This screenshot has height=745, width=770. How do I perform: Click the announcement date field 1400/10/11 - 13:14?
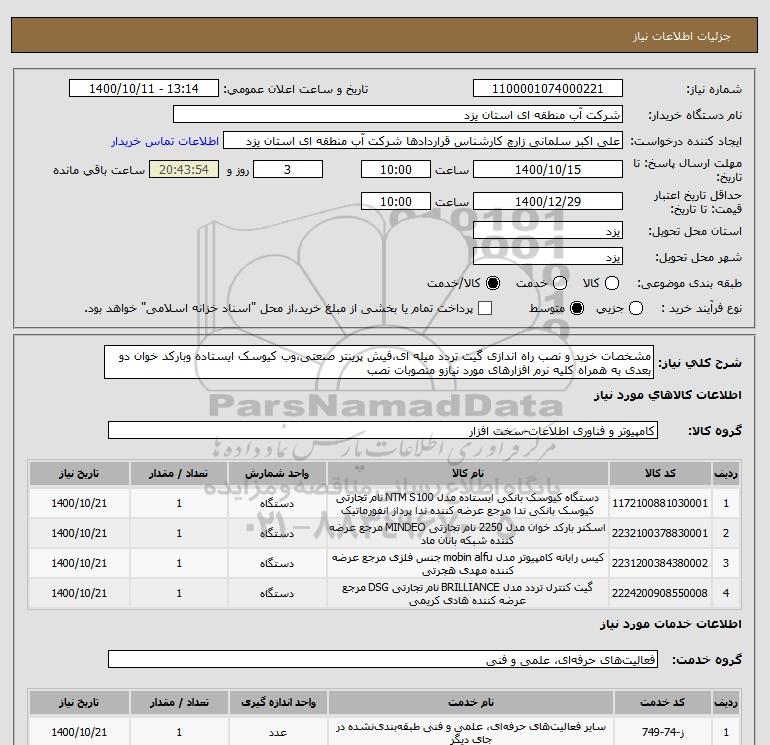pyautogui.click(x=144, y=88)
